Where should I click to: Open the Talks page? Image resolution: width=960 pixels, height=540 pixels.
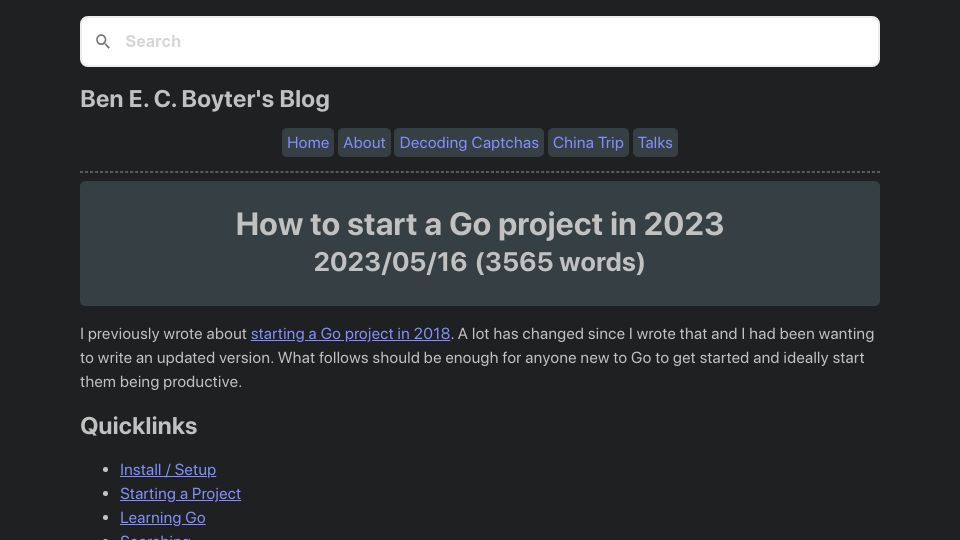(655, 143)
